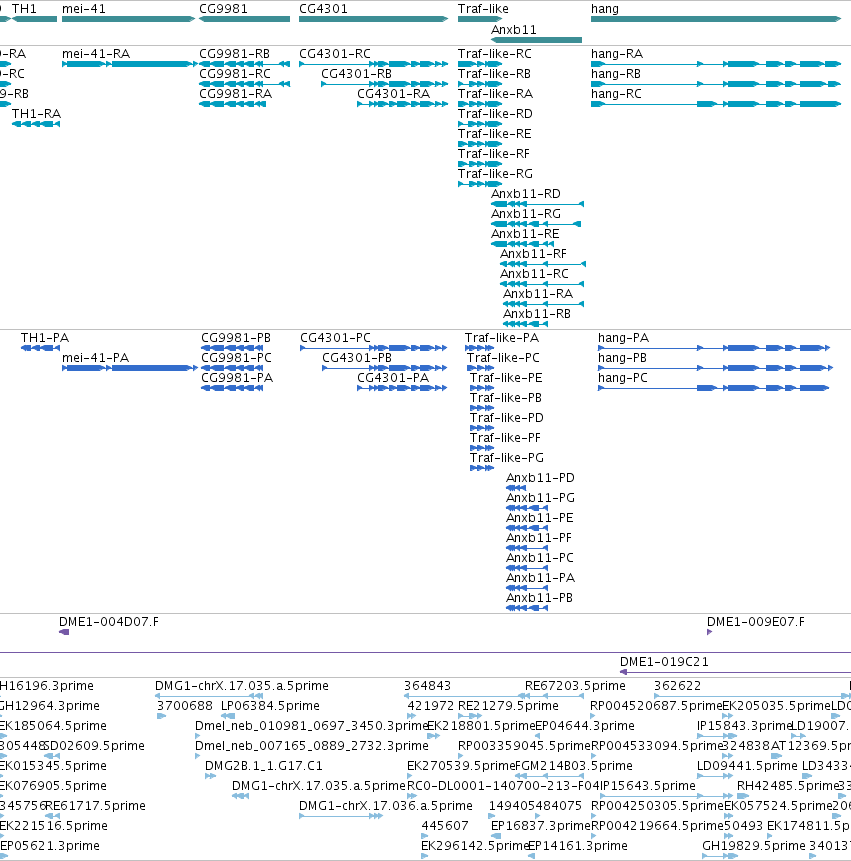
Task: Select EST RE61717.5prime
Action: pyautogui.click(x=52, y=816)
